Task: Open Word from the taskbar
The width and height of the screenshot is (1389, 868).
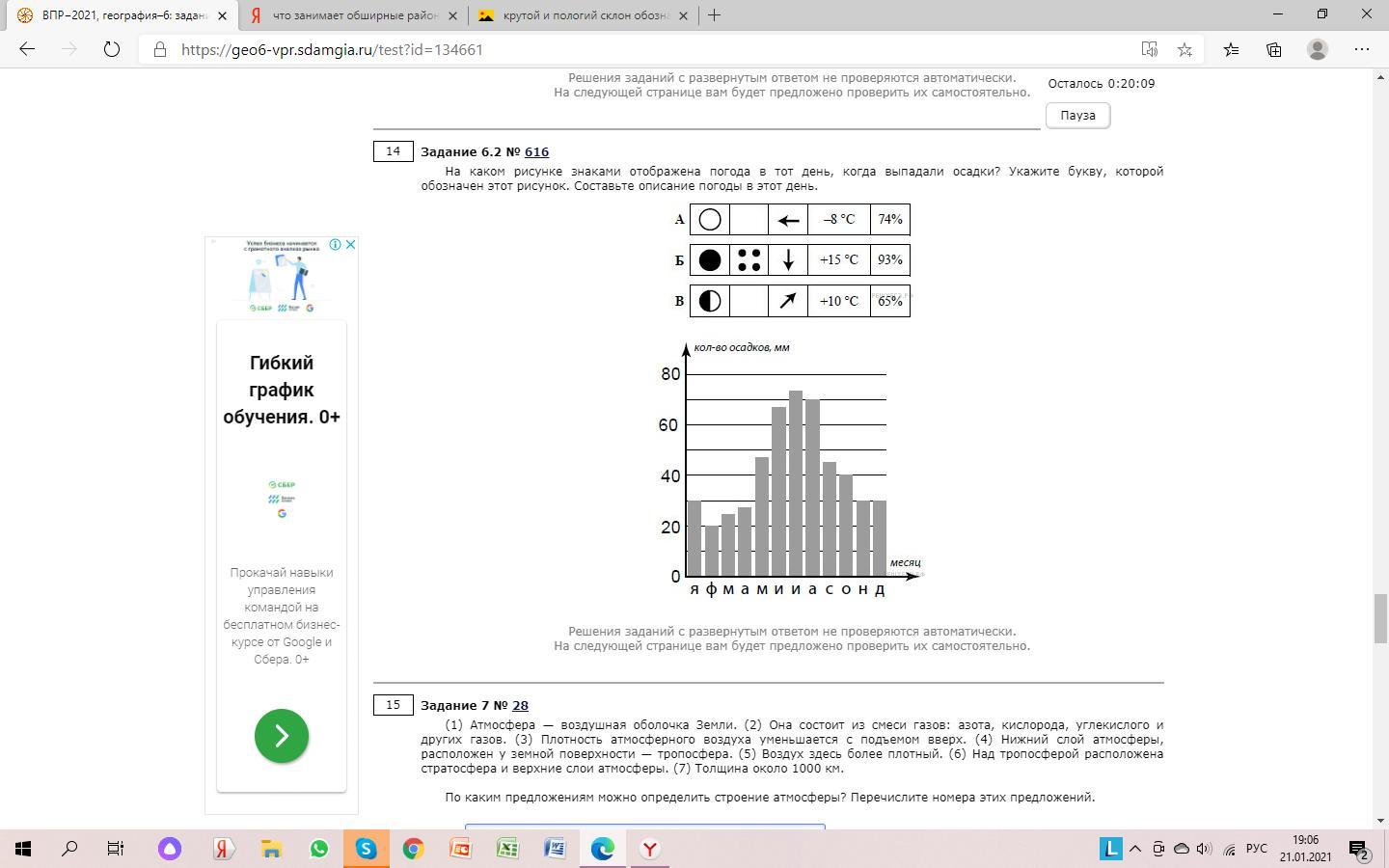Action: click(555, 849)
